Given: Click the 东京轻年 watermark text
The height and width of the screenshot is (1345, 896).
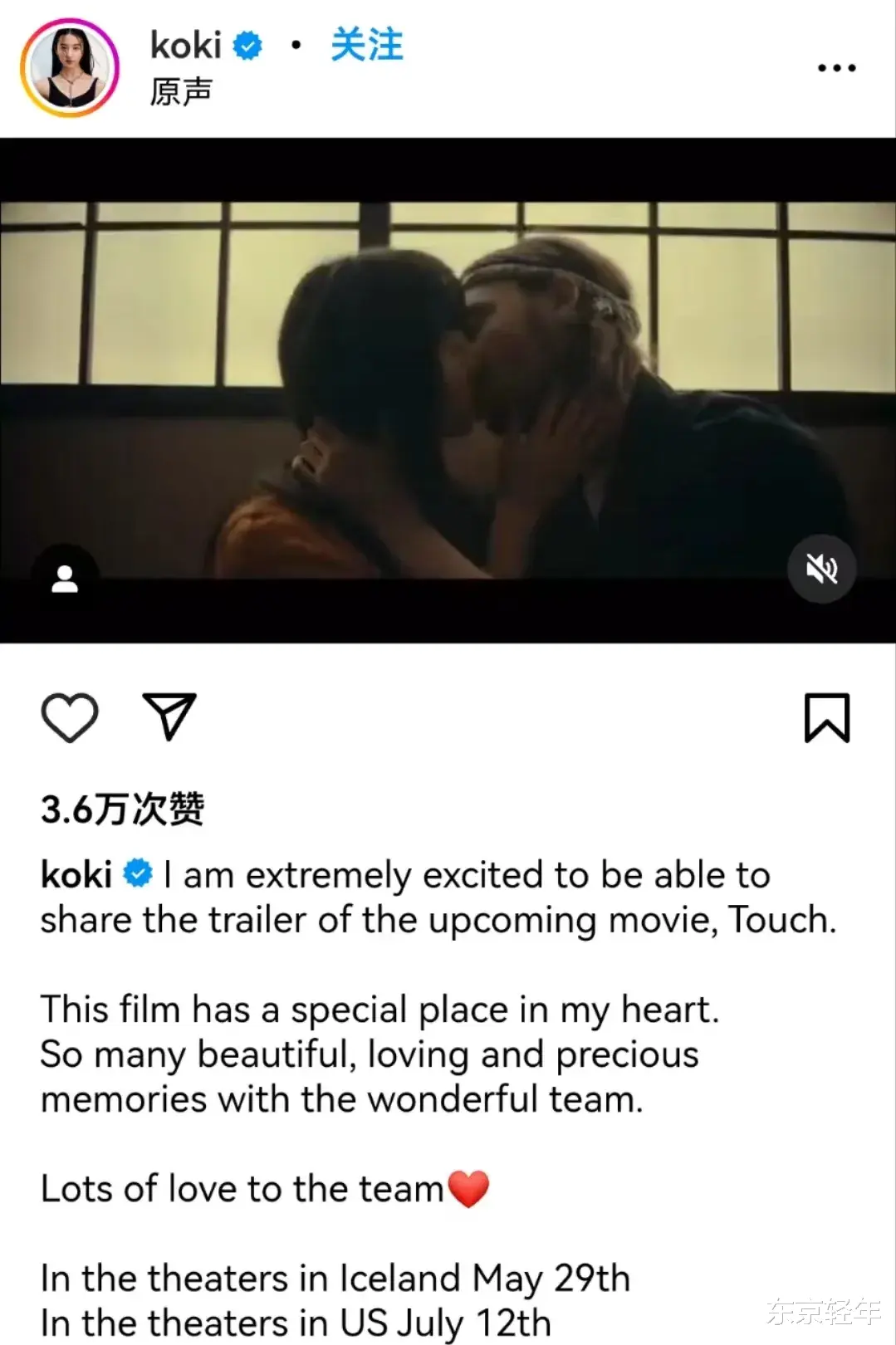Looking at the screenshot, I should pyautogui.click(x=823, y=1312).
